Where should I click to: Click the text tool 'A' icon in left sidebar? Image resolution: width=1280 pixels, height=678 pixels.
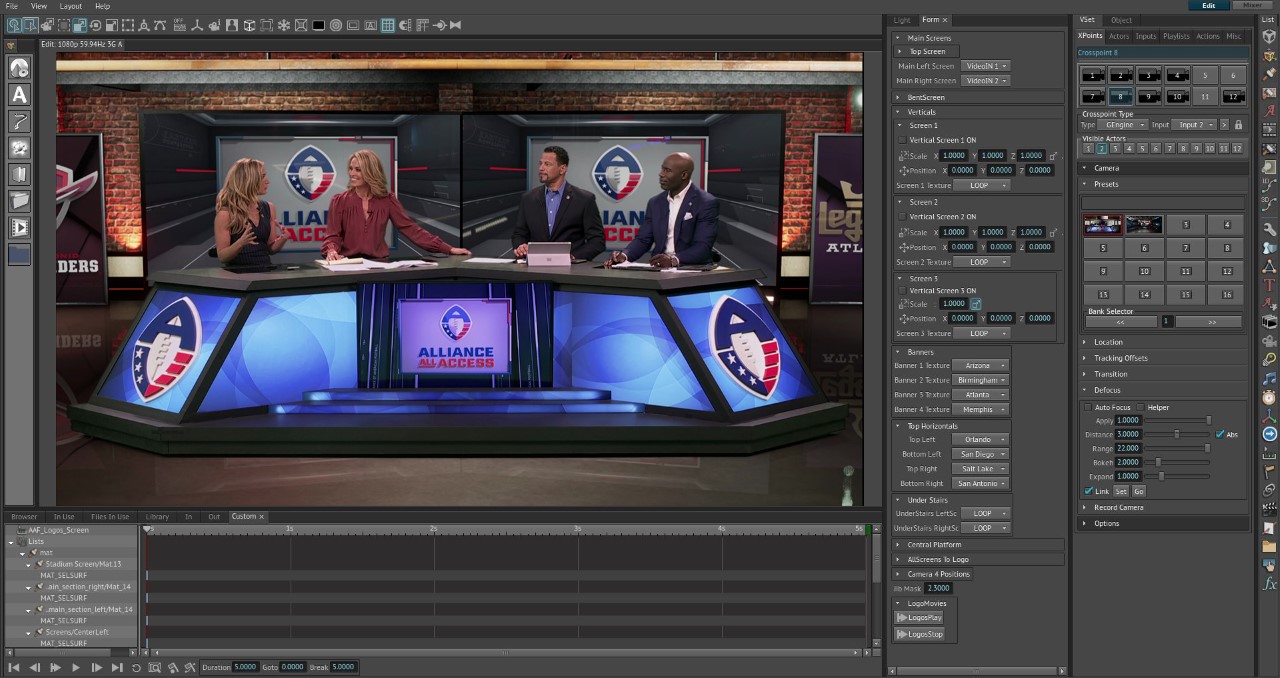click(x=19, y=95)
